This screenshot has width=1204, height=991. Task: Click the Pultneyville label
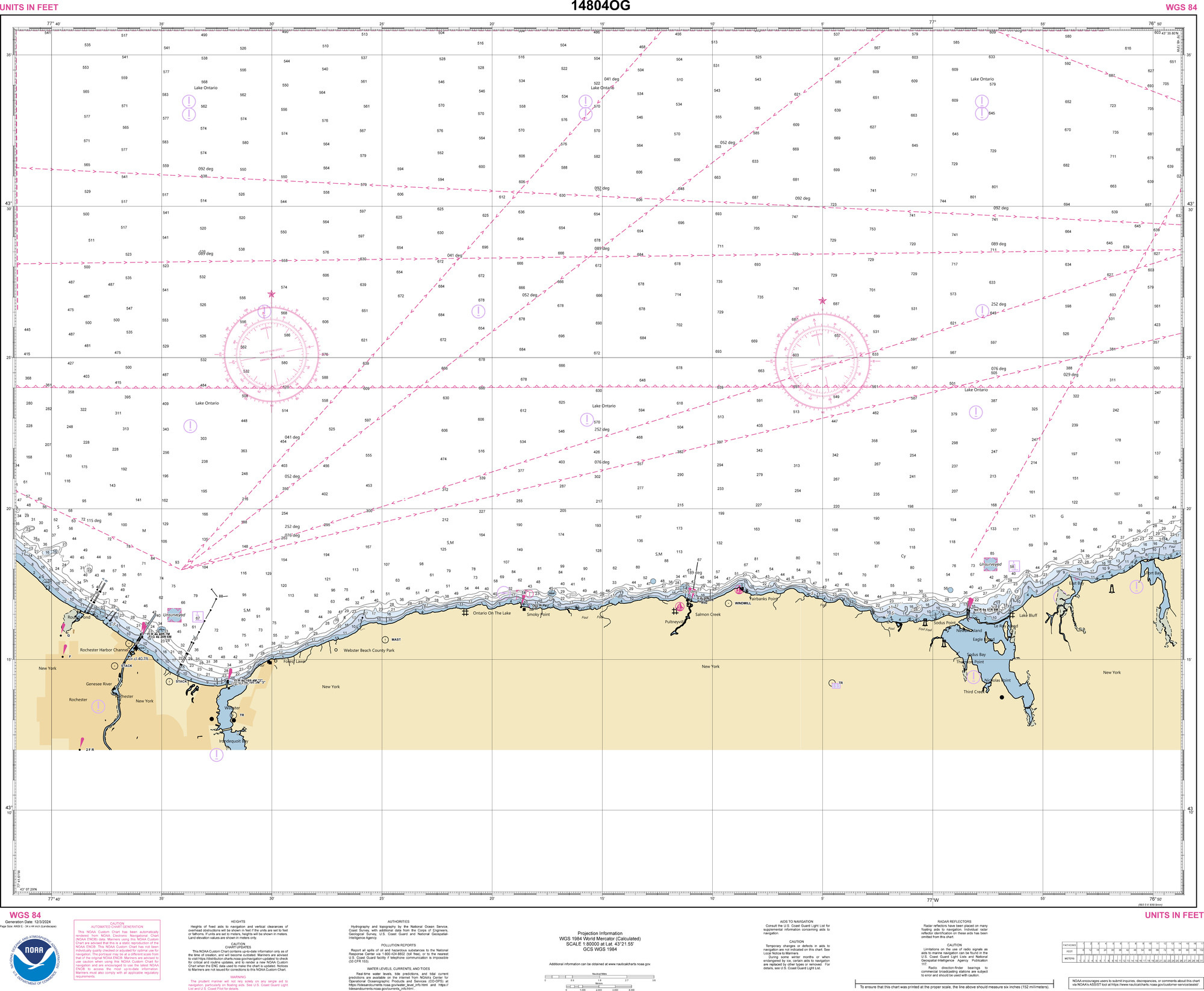click(x=674, y=622)
